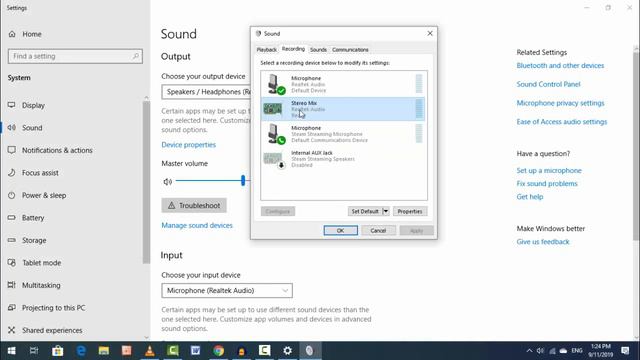640x360 pixels.
Task: Switch to the Recording tab
Action: 293,49
